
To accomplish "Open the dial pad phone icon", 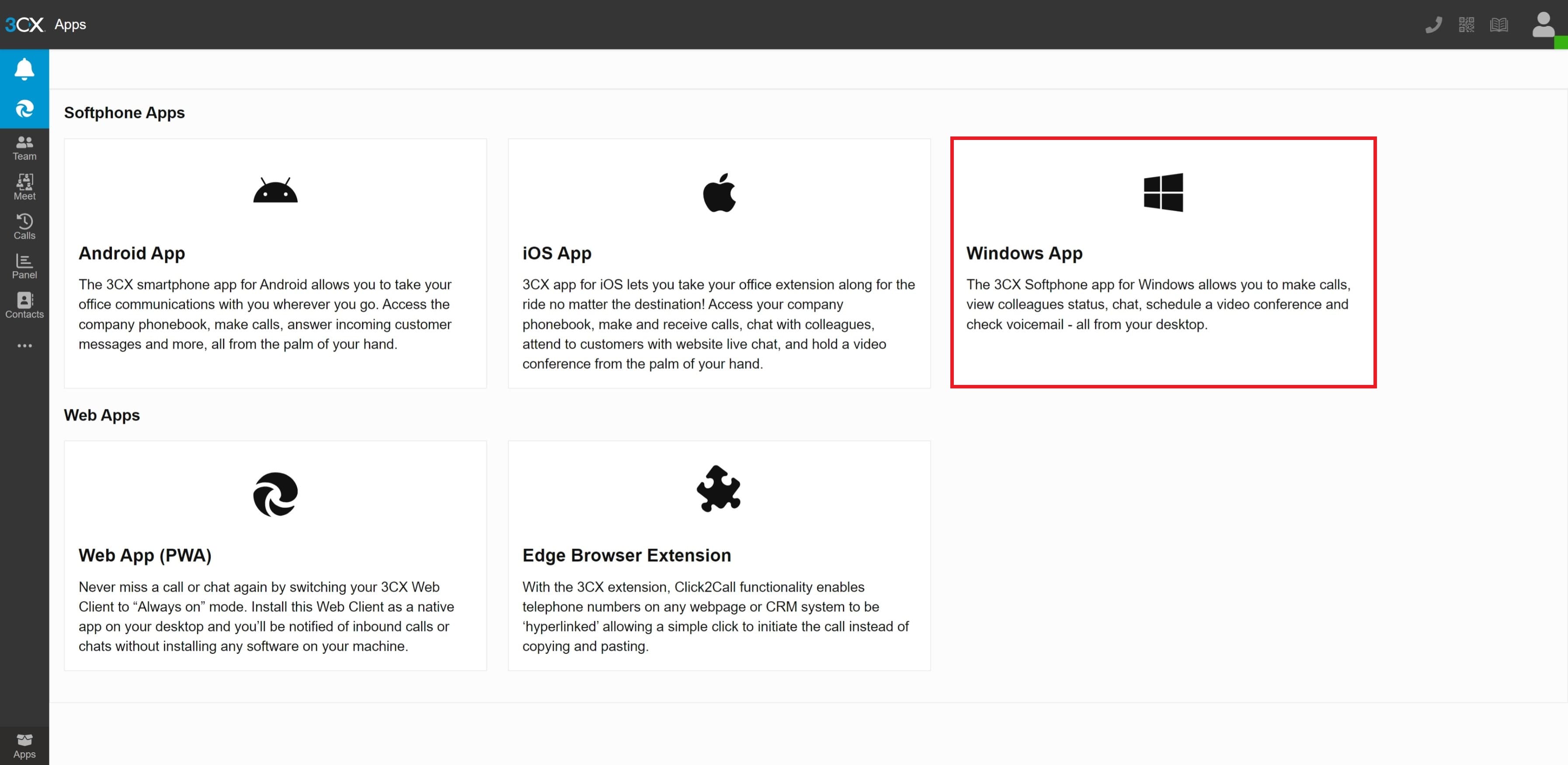I will pos(1433,24).
